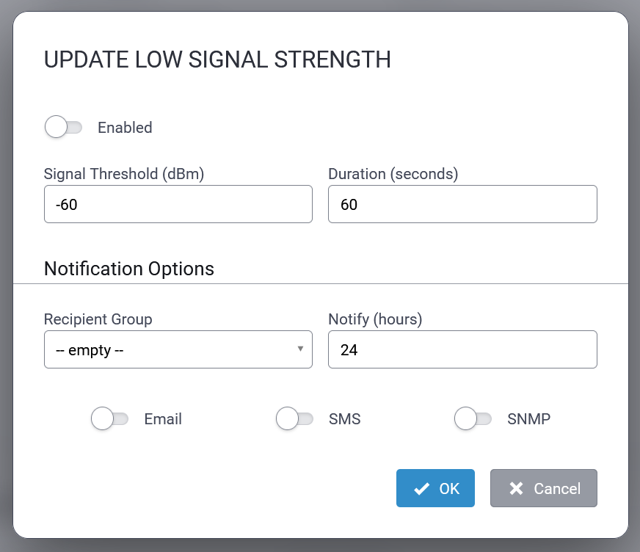The image size is (640, 552).
Task: Click the Signal Threshold input field
Action: 178,204
